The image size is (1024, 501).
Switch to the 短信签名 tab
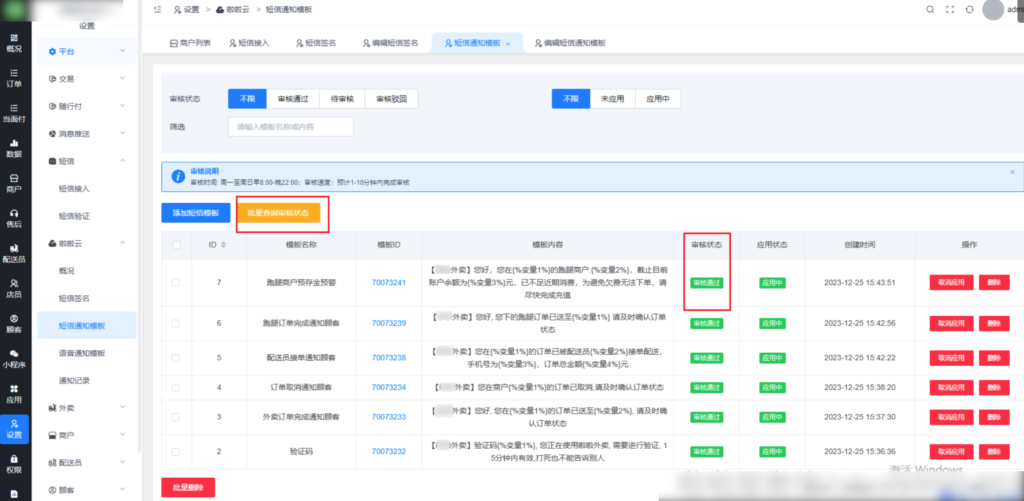(x=316, y=43)
